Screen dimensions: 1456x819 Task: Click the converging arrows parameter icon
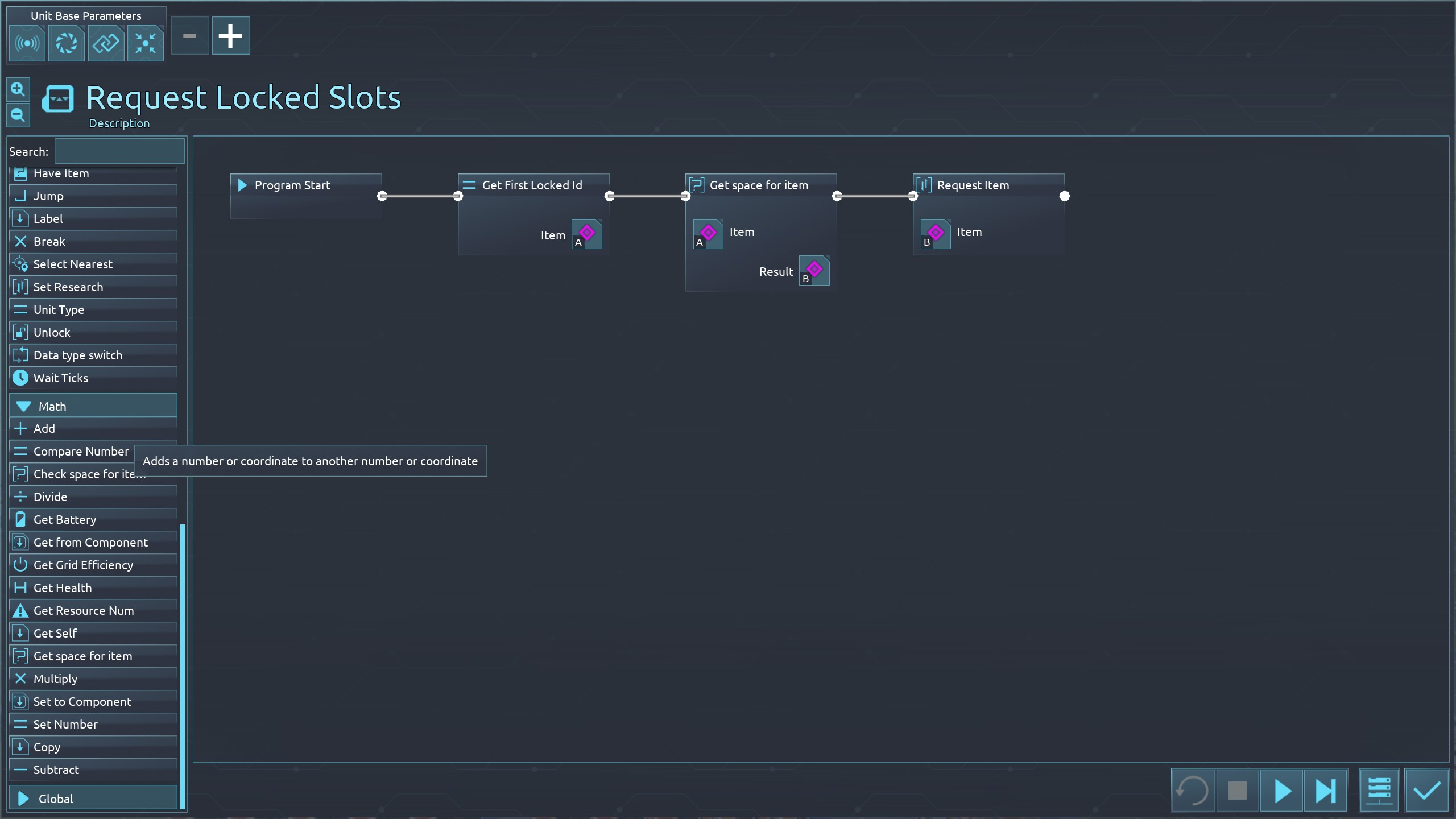[x=146, y=43]
